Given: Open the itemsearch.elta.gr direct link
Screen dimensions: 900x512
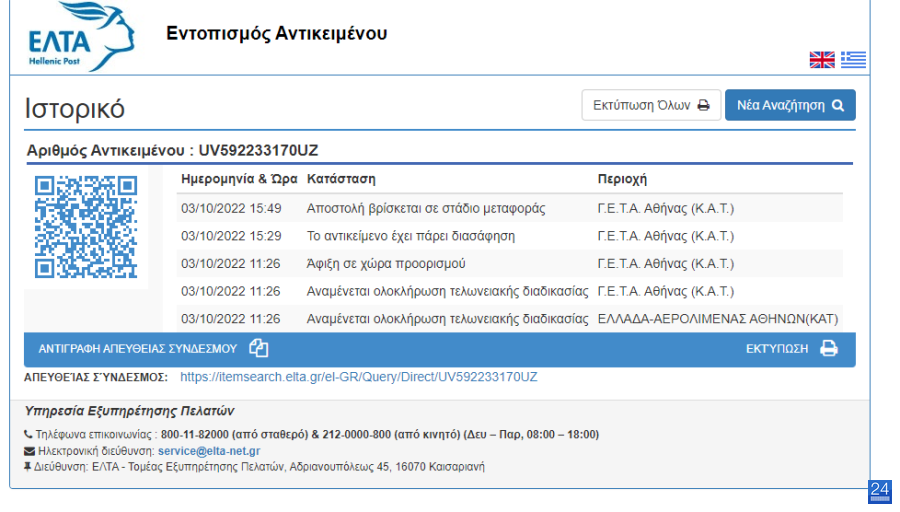Looking at the screenshot, I should tap(359, 377).
